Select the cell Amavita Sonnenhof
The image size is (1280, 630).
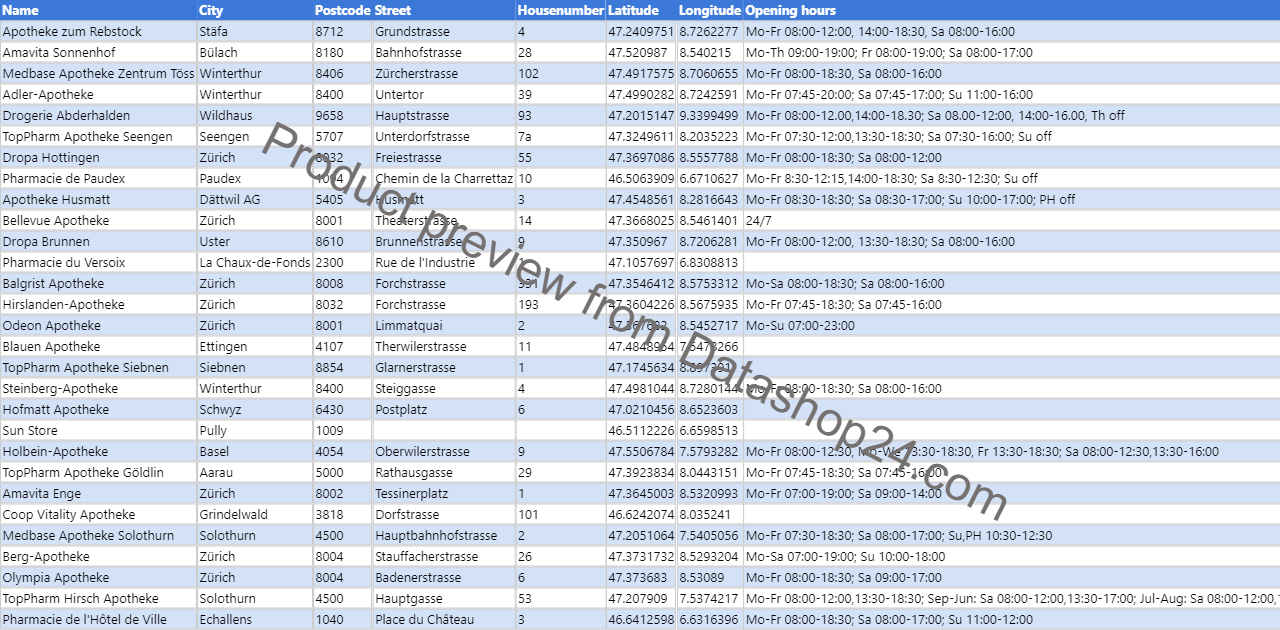pyautogui.click(x=98, y=53)
